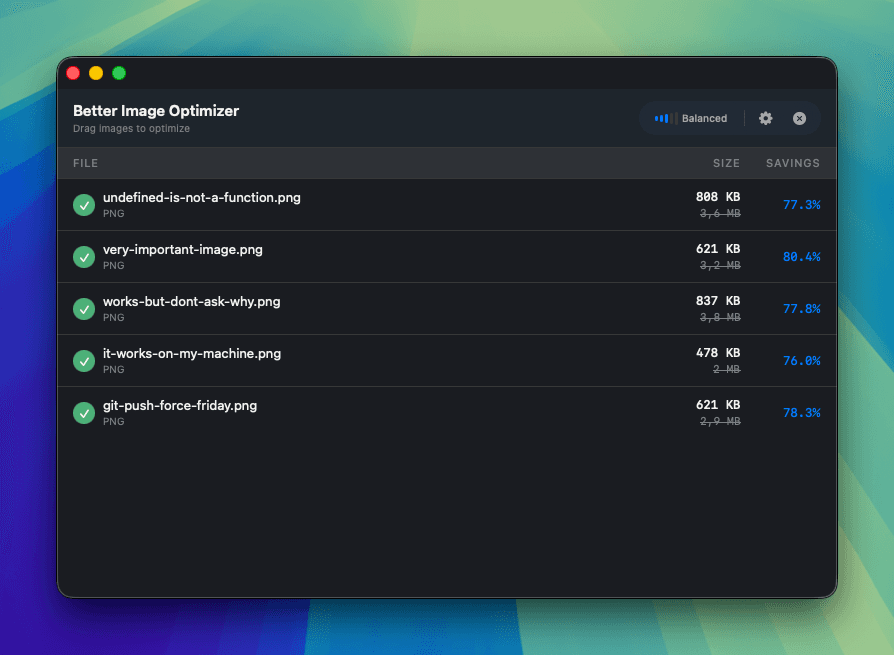Image resolution: width=894 pixels, height=655 pixels.
Task: Click the checkmark next to it-works-on-my-machine.png
Action: [84, 361]
